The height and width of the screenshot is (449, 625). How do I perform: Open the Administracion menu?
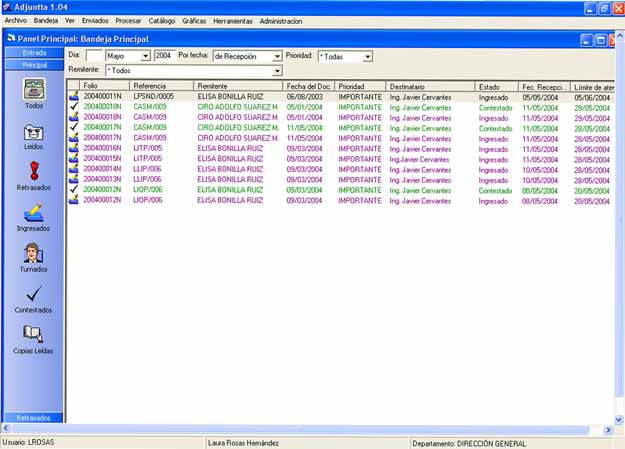tap(281, 21)
